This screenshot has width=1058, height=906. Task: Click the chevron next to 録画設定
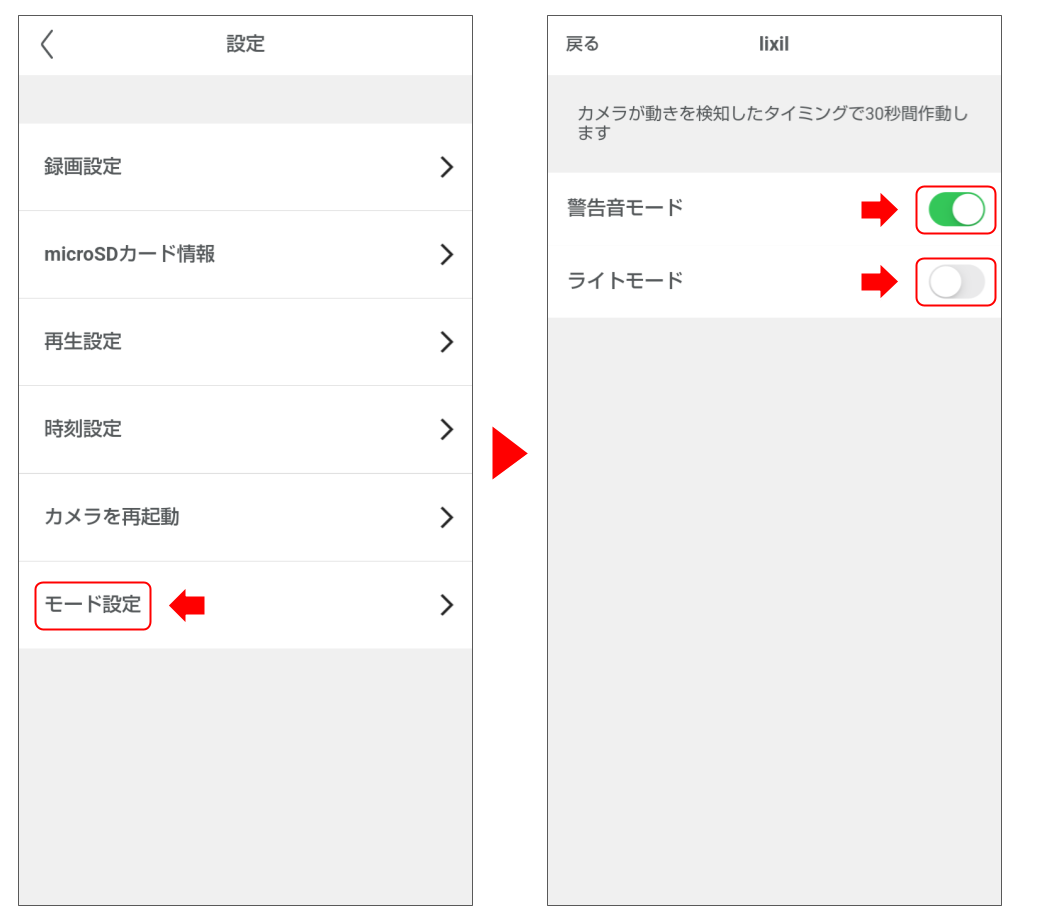(446, 166)
